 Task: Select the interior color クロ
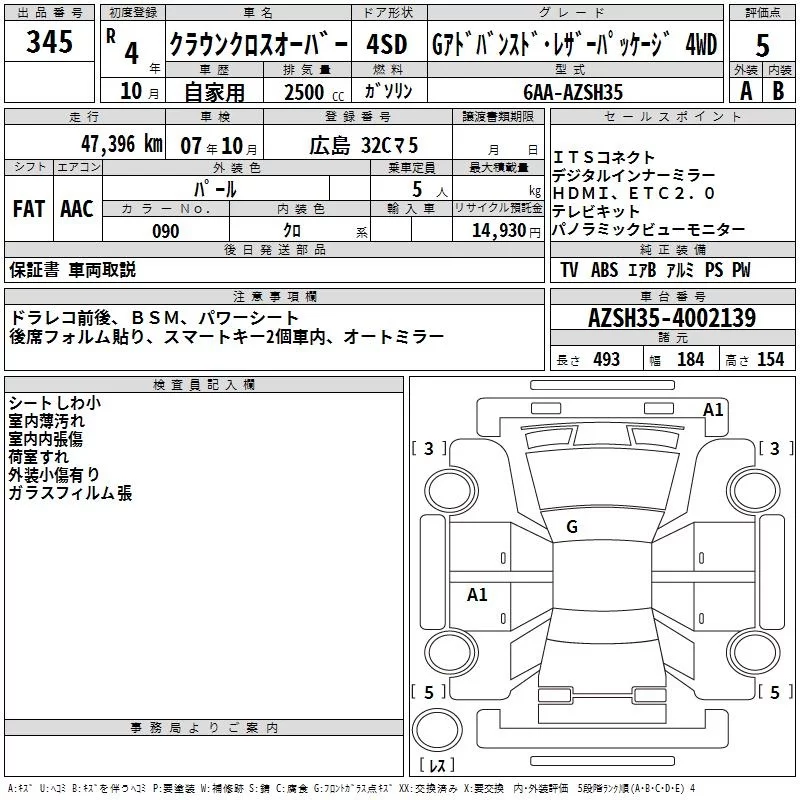(x=292, y=231)
